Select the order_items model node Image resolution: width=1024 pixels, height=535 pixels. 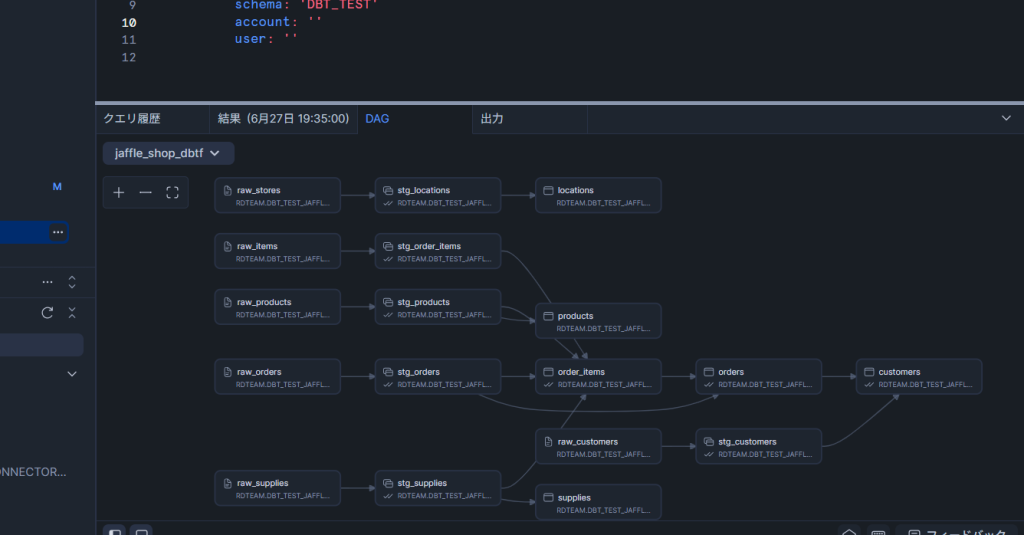597,377
